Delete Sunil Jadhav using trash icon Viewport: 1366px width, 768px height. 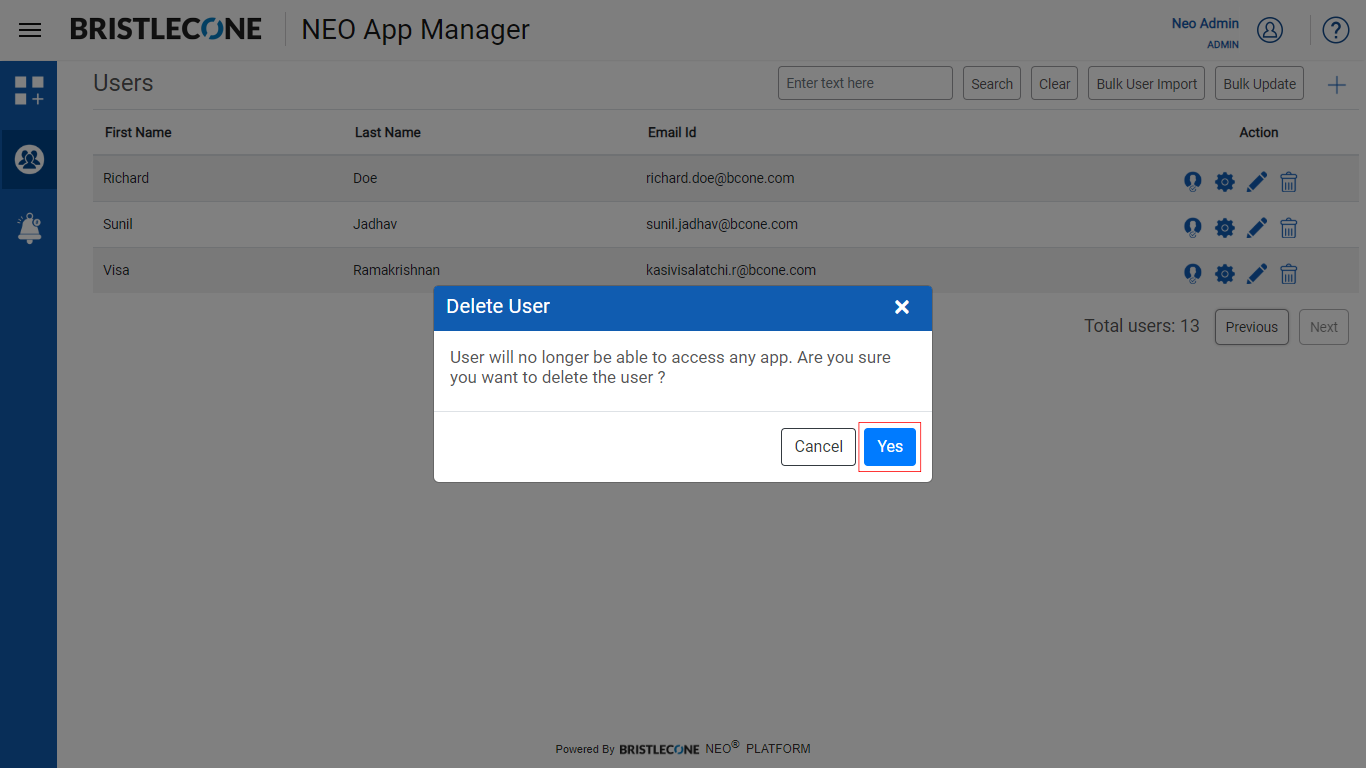[x=1289, y=228]
